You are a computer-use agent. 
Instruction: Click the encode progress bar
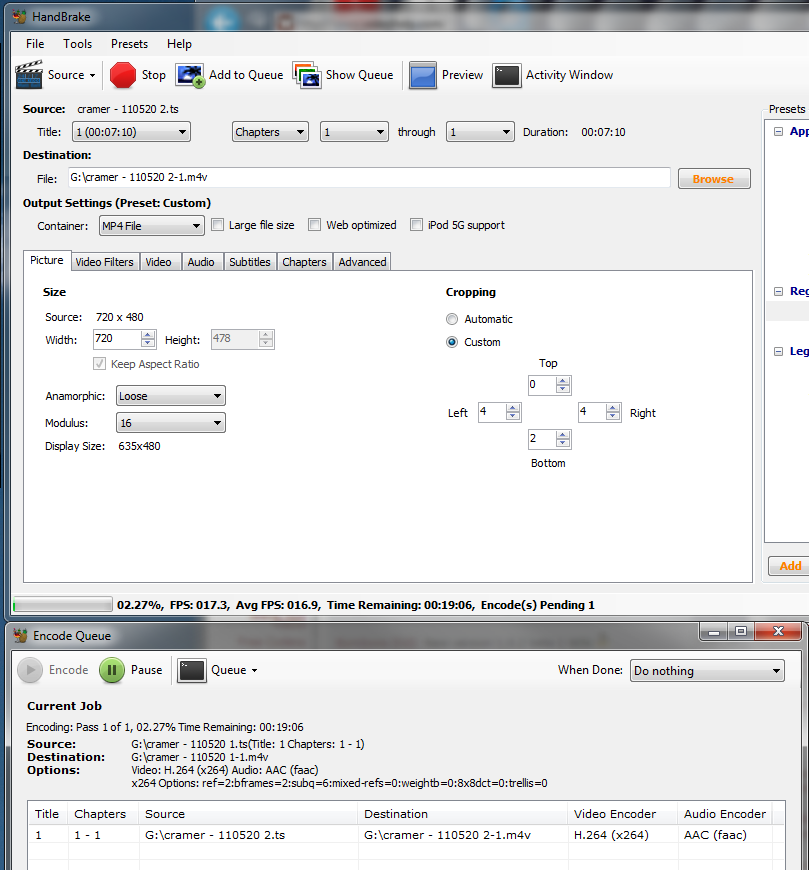63,604
